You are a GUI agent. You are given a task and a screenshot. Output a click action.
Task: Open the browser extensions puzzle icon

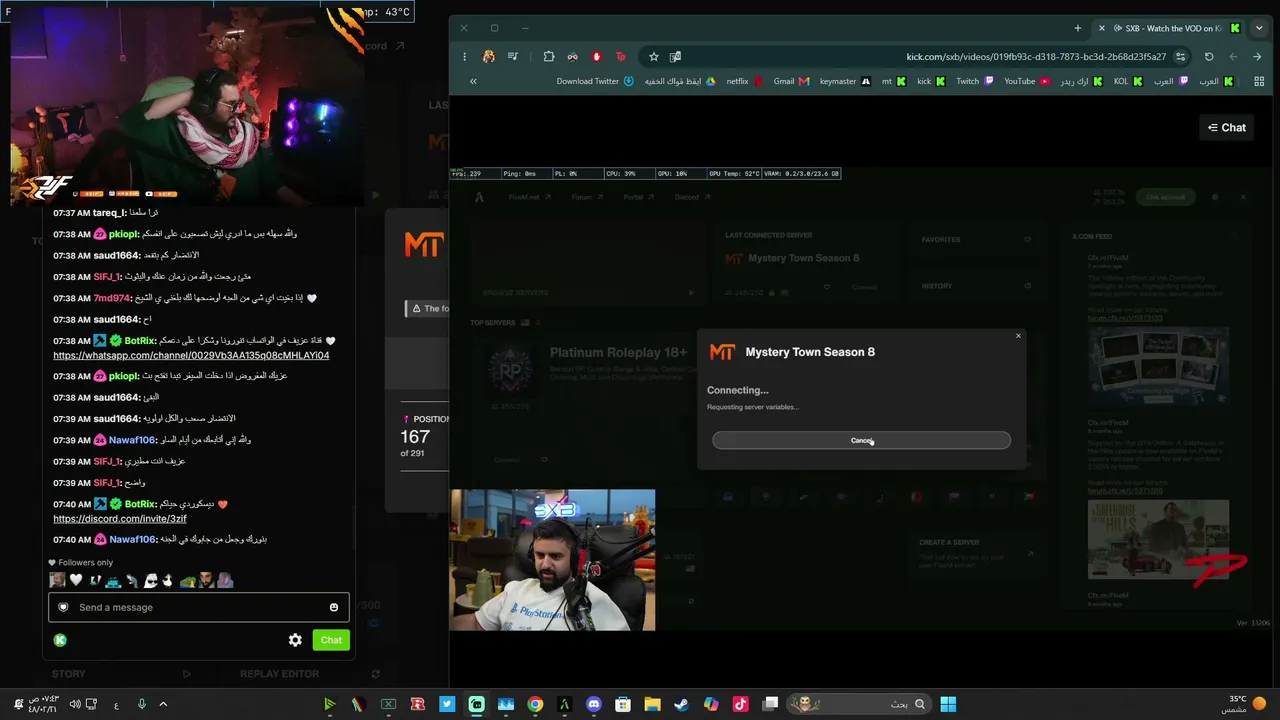click(x=548, y=57)
